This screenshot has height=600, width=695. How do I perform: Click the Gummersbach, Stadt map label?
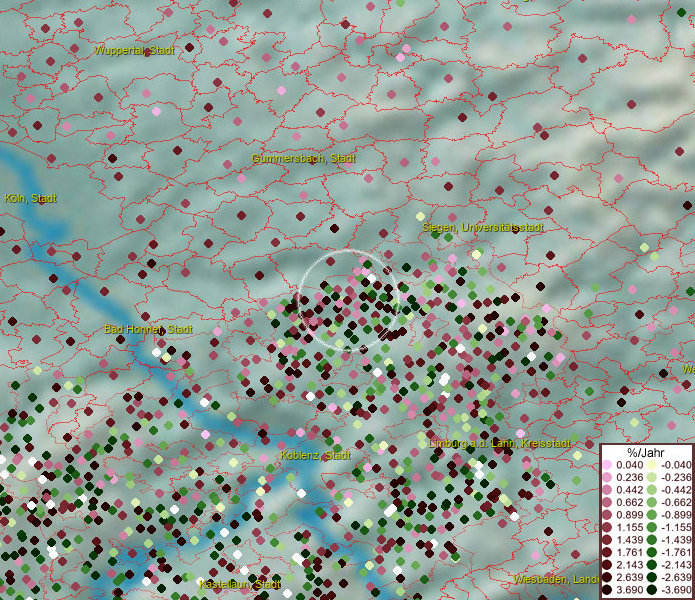click(x=304, y=158)
